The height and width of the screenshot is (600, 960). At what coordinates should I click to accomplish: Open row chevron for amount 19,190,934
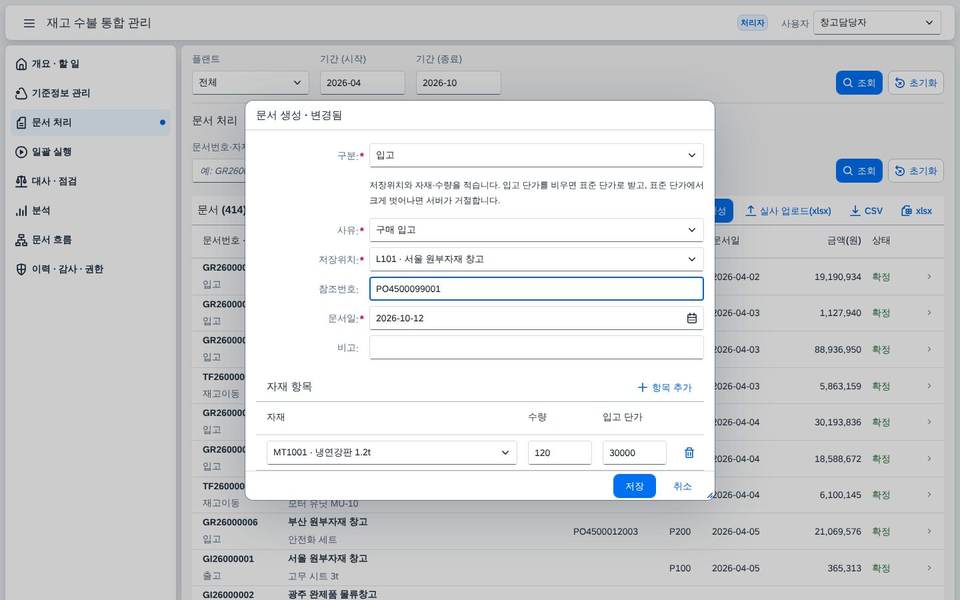click(929, 277)
